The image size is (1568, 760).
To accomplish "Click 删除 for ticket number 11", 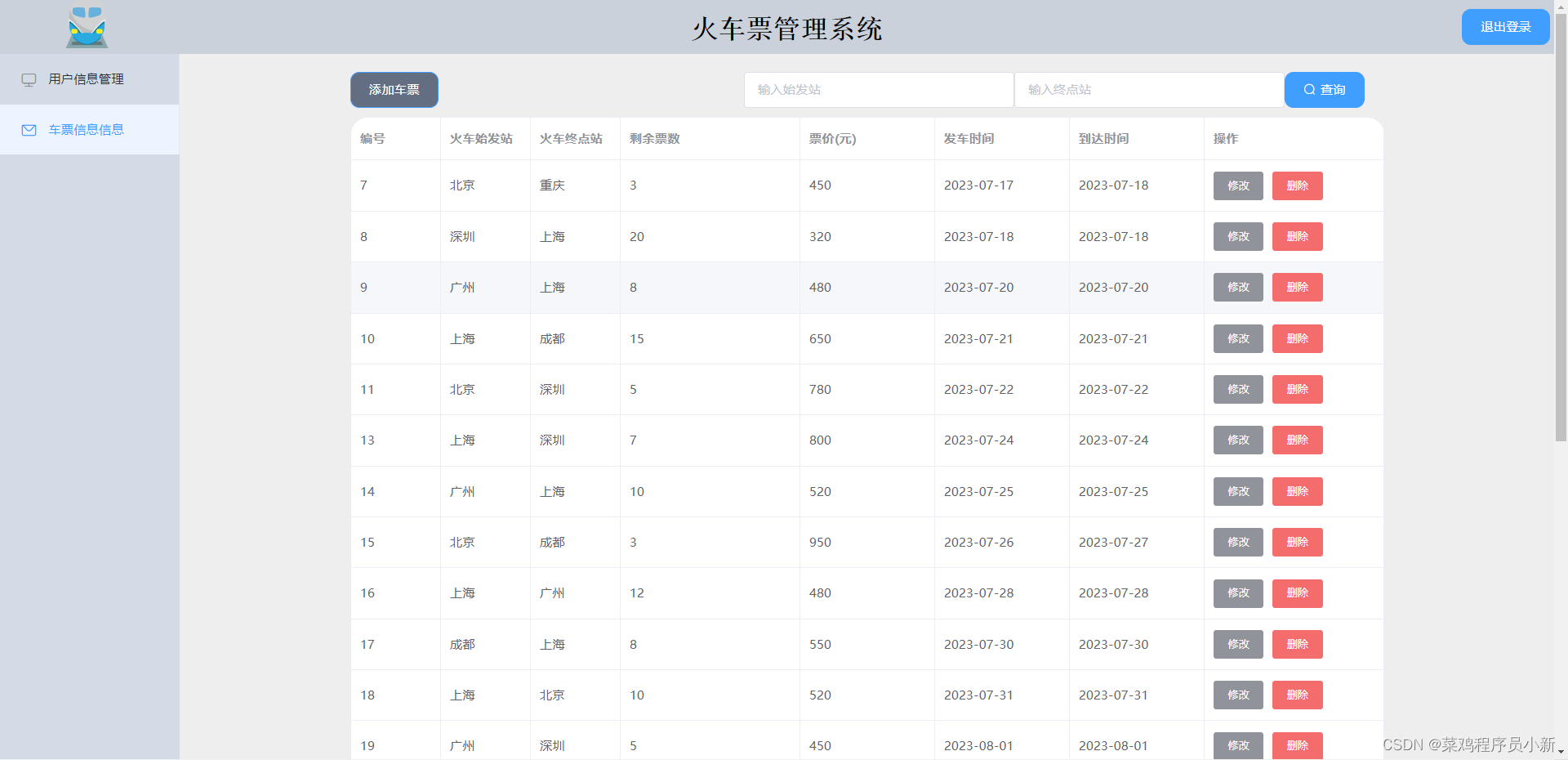I will pyautogui.click(x=1298, y=390).
